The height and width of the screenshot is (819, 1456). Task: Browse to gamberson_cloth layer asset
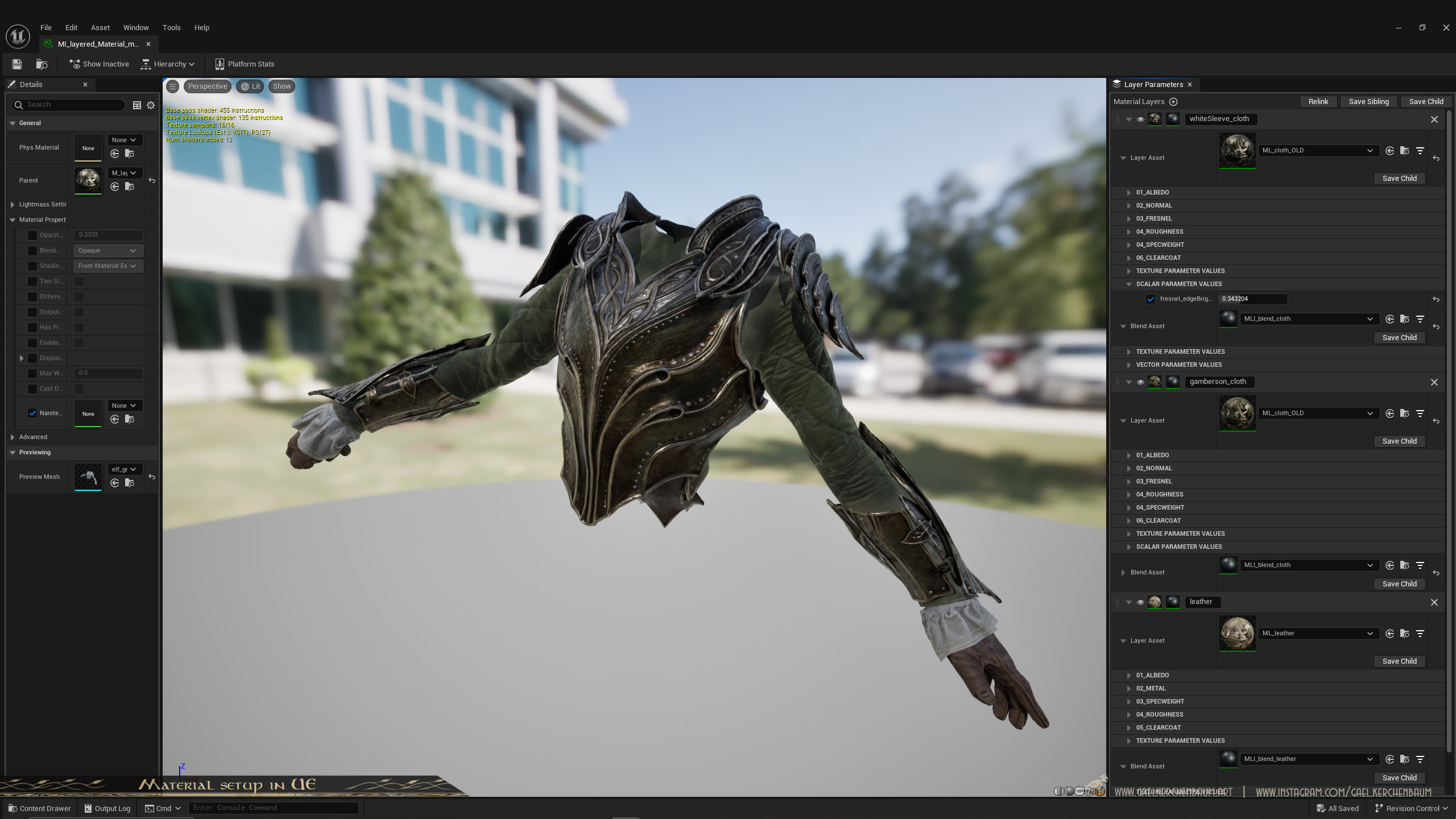pos(1404,413)
